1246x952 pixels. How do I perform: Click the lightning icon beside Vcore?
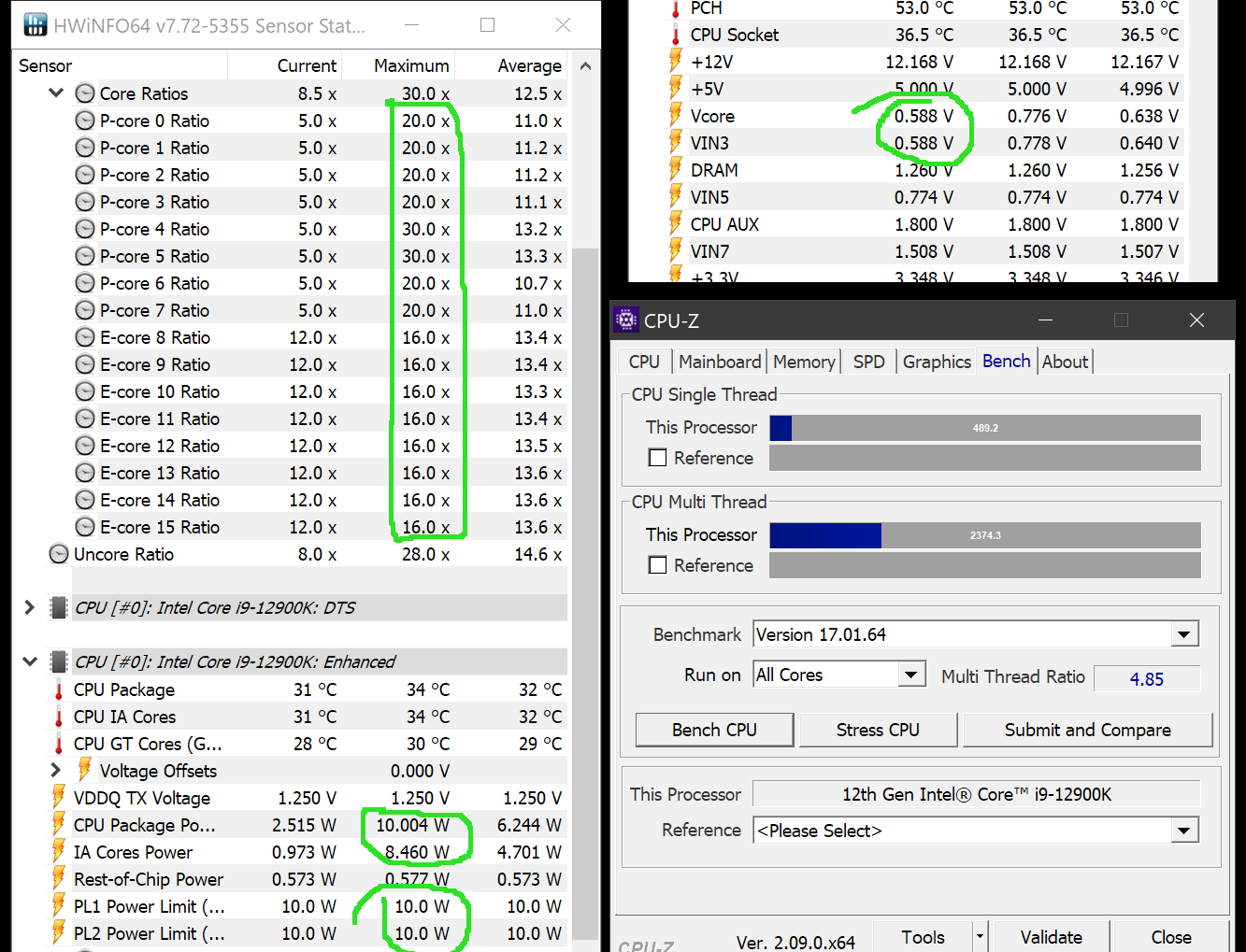pos(676,116)
